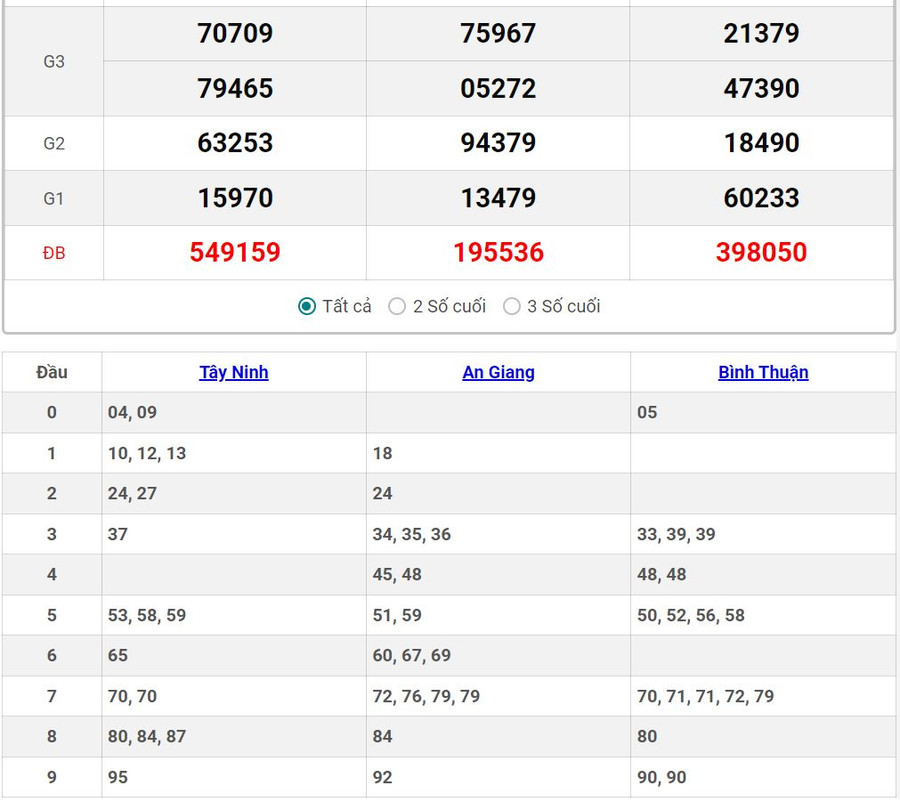Click the G2 row label
Viewport: 900px width, 801px height.
[x=54, y=143]
